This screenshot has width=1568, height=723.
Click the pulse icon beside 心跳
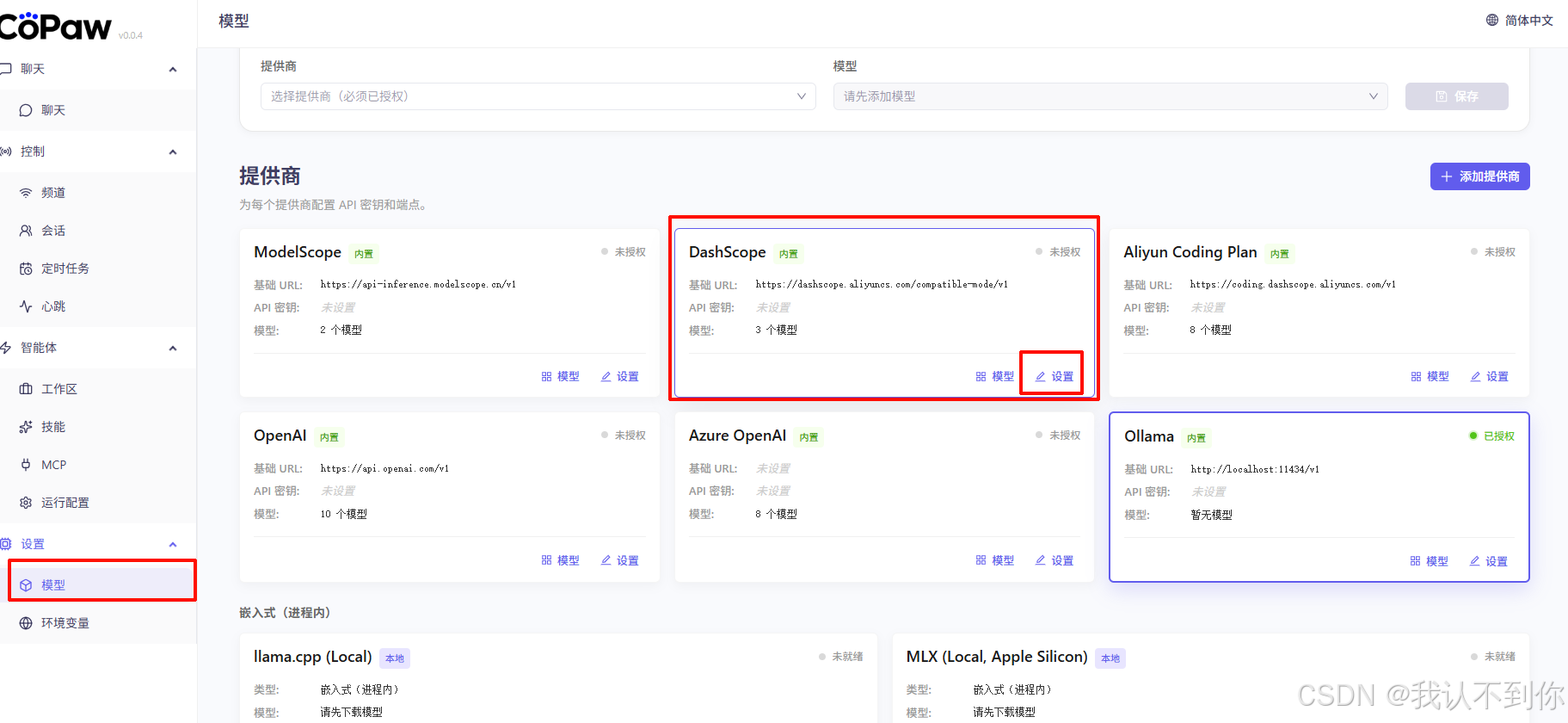point(26,306)
